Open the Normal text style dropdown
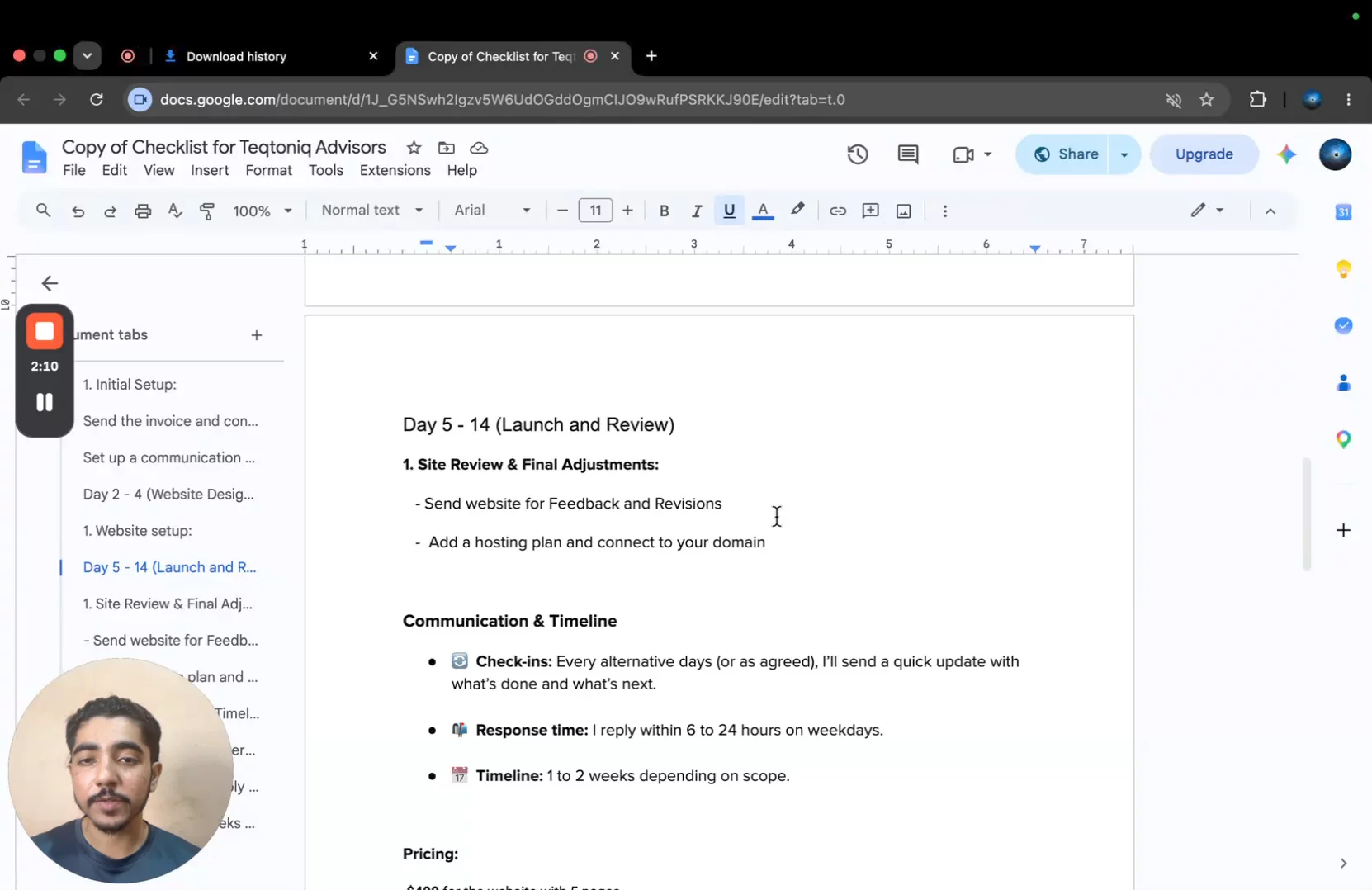The height and width of the screenshot is (890, 1372). (372, 211)
